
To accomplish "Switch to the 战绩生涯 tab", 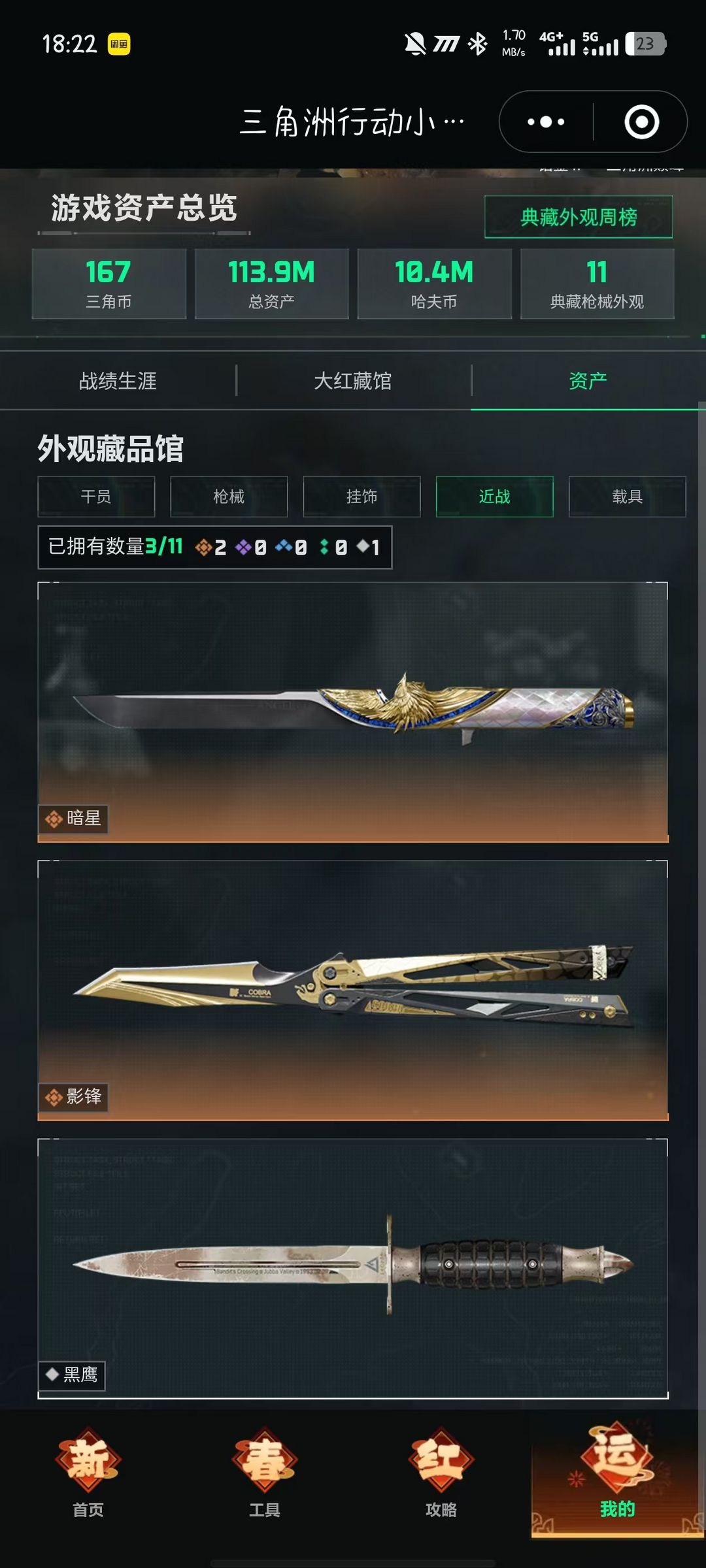I will click(118, 381).
